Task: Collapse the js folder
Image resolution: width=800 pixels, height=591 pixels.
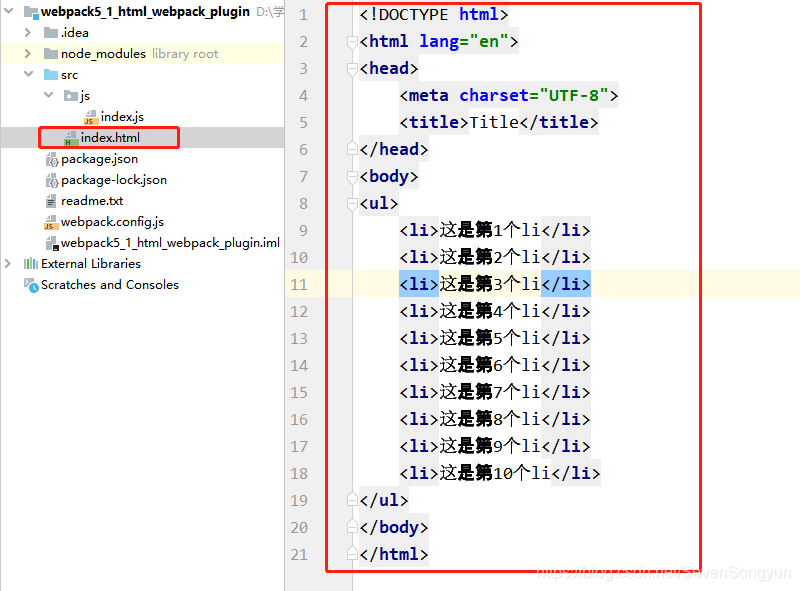Action: click(48, 95)
